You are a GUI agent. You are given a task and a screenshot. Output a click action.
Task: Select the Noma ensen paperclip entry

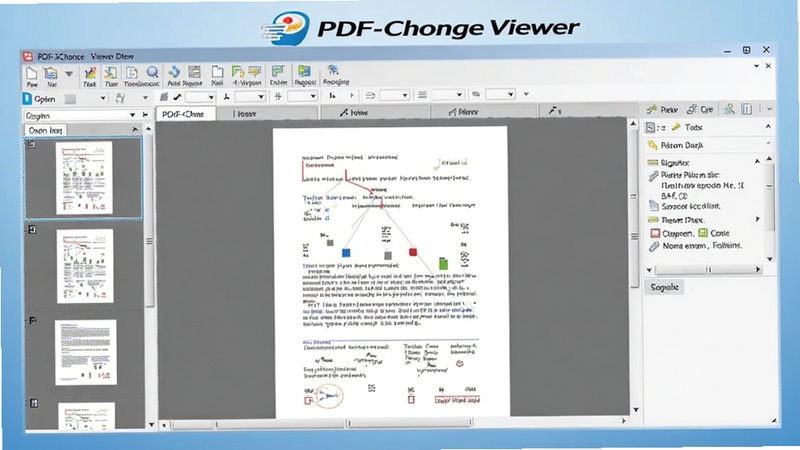tap(694, 246)
